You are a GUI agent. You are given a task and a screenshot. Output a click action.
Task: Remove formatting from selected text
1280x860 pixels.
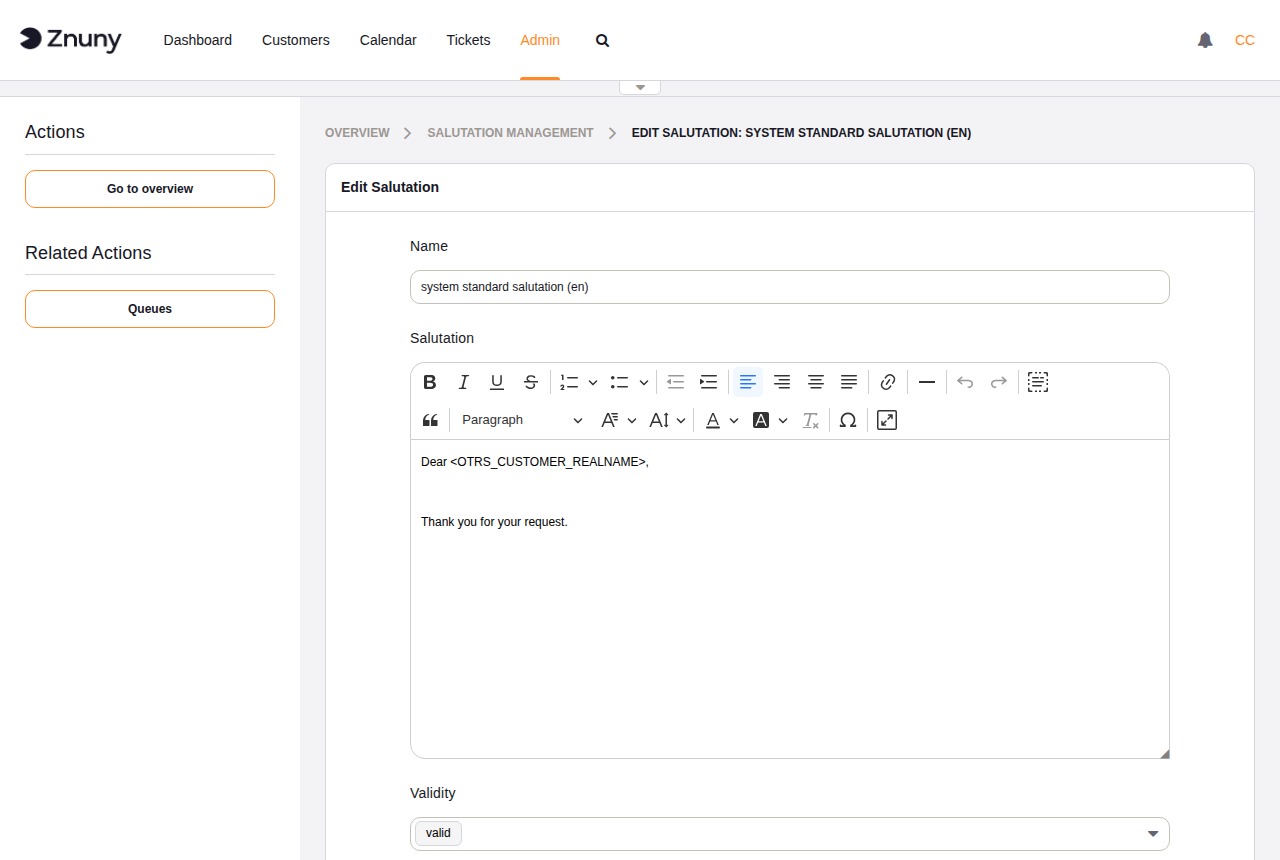click(x=811, y=420)
